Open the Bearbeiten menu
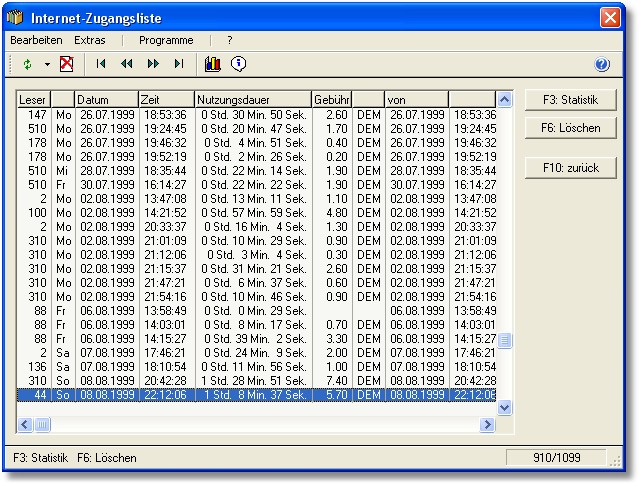The image size is (640, 486). point(36,40)
